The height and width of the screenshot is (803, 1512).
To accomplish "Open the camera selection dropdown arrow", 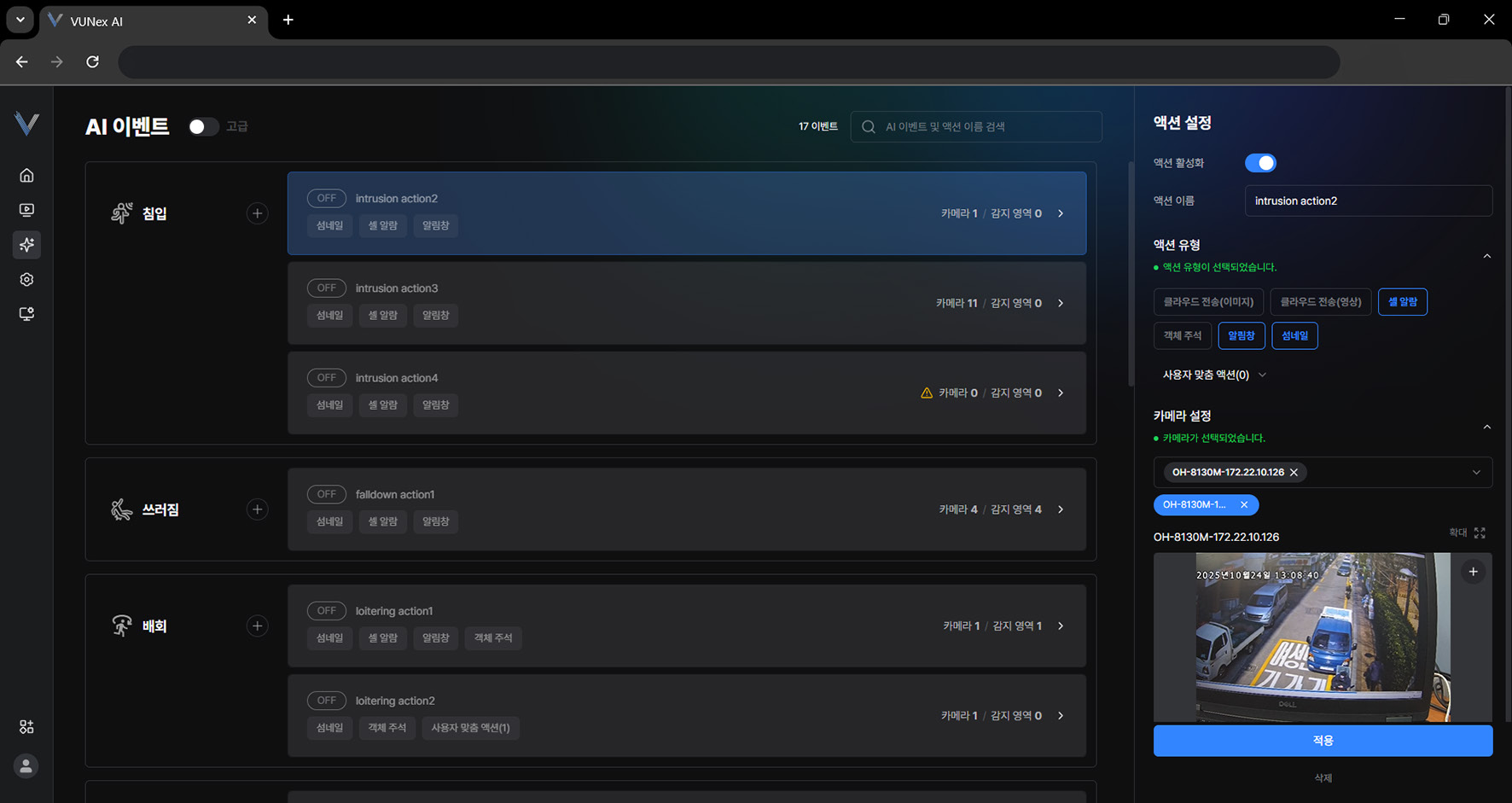I will (1476, 473).
